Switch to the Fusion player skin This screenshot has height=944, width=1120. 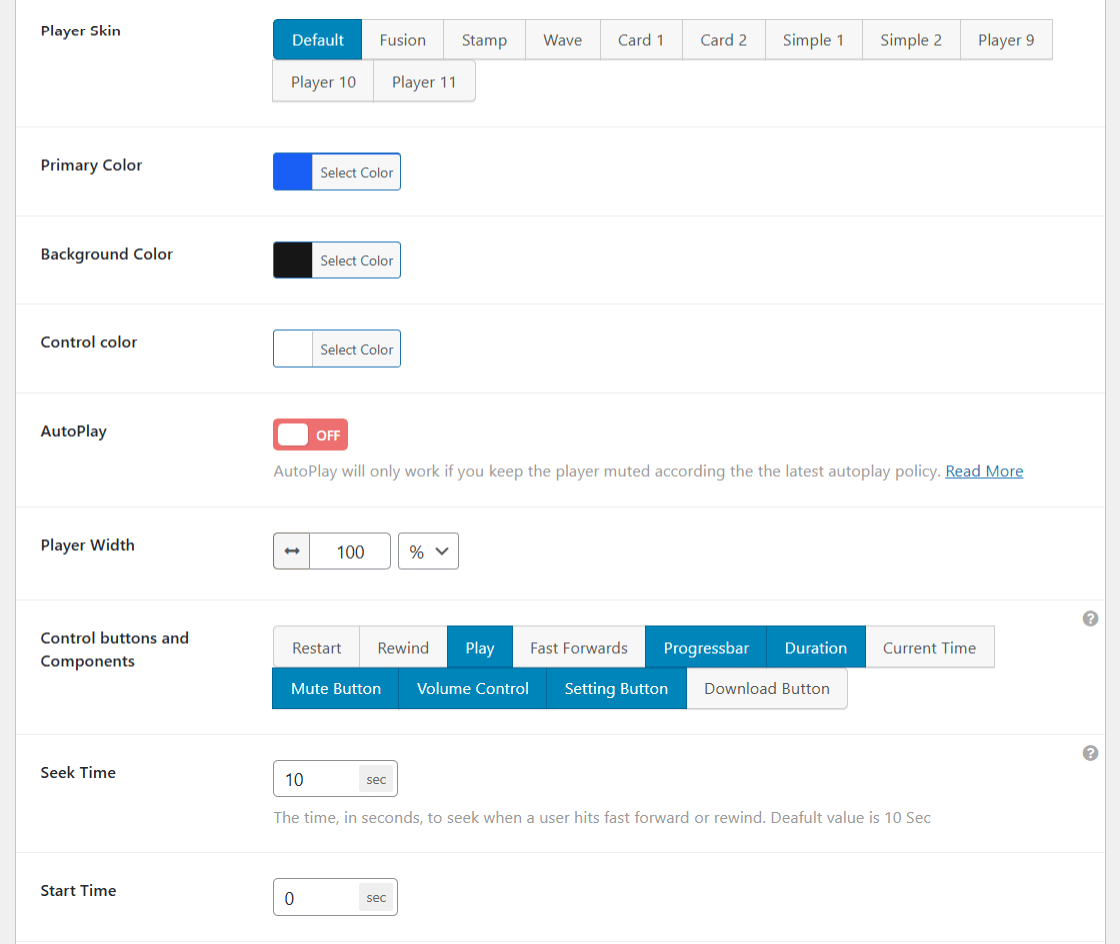[x=402, y=39]
